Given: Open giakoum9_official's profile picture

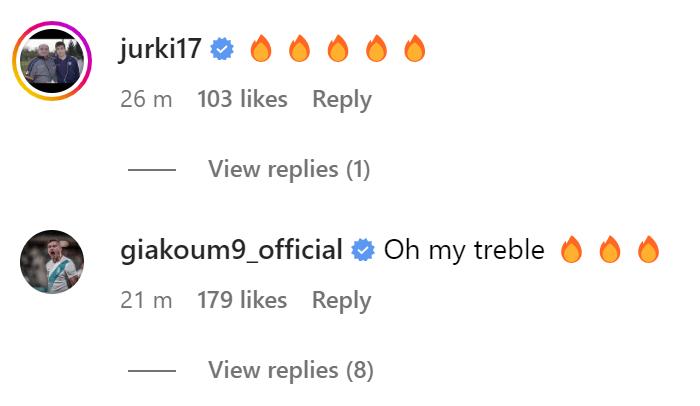Looking at the screenshot, I should pyautogui.click(x=52, y=262).
